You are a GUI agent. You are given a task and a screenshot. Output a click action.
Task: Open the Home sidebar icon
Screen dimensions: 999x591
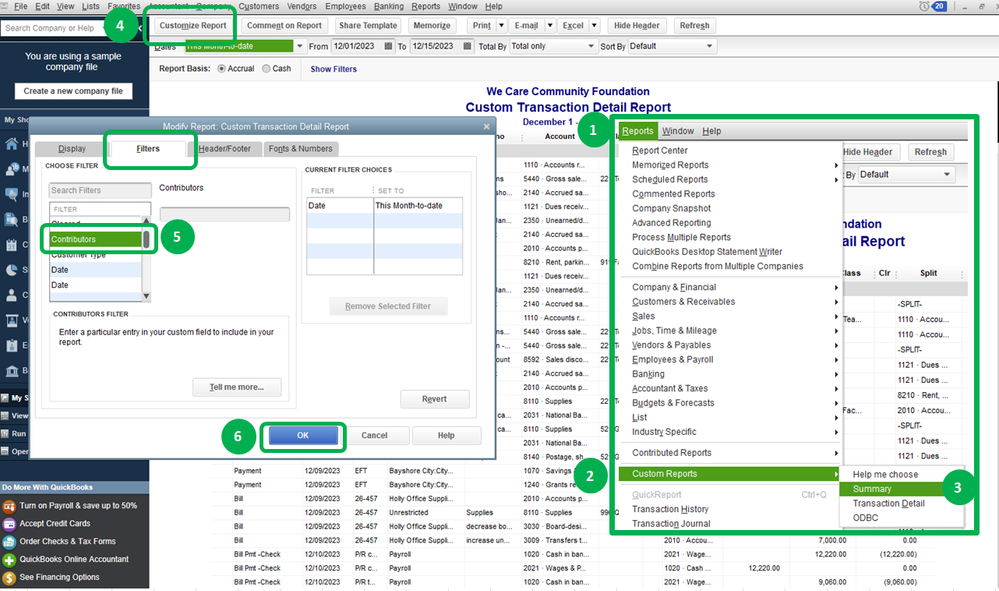(x=11, y=143)
